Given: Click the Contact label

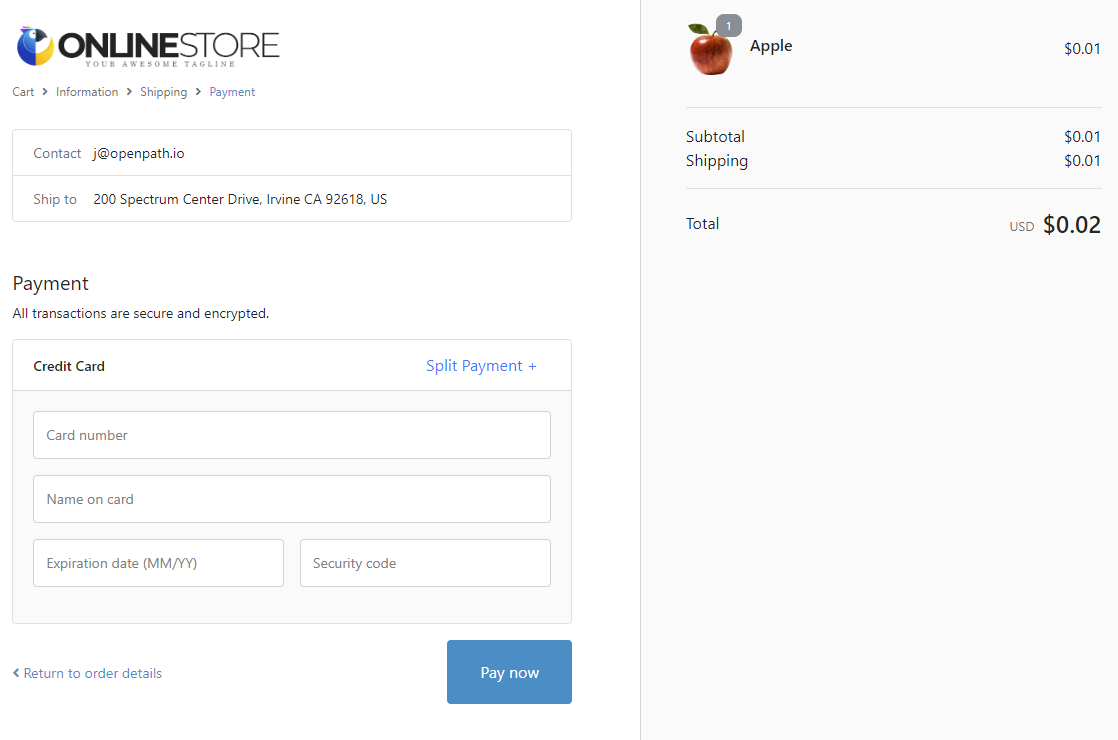Looking at the screenshot, I should pos(57,153).
